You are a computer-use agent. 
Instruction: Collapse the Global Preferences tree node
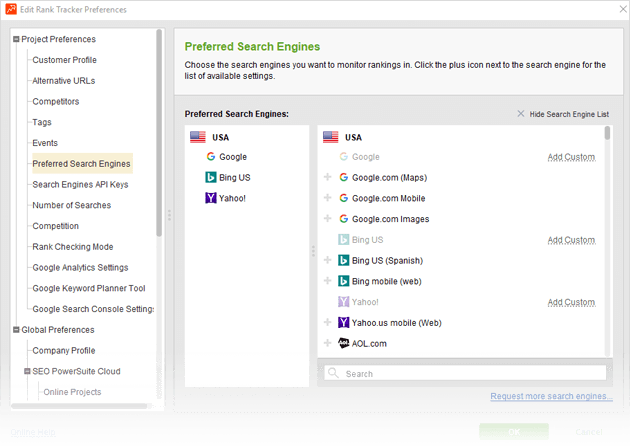pos(16,330)
